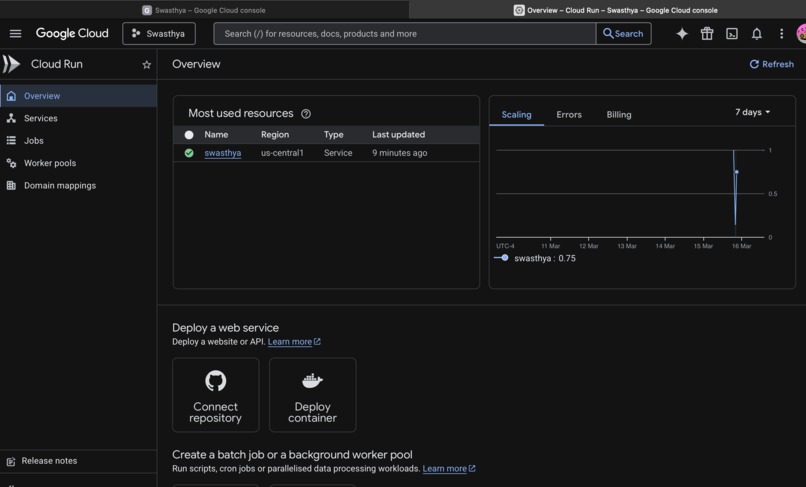Open the free trial gift icon
Image resolution: width=806 pixels, height=487 pixels.
coord(707,33)
